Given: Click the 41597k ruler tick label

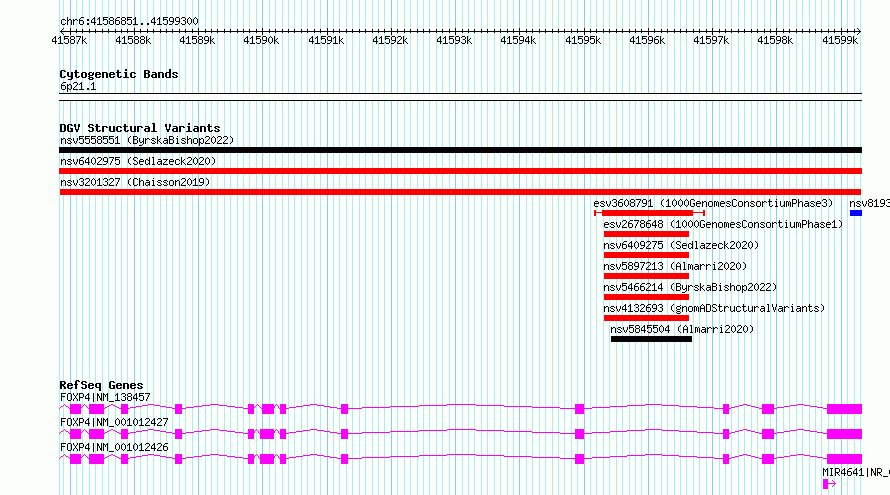Looking at the screenshot, I should pyautogui.click(x=711, y=40).
